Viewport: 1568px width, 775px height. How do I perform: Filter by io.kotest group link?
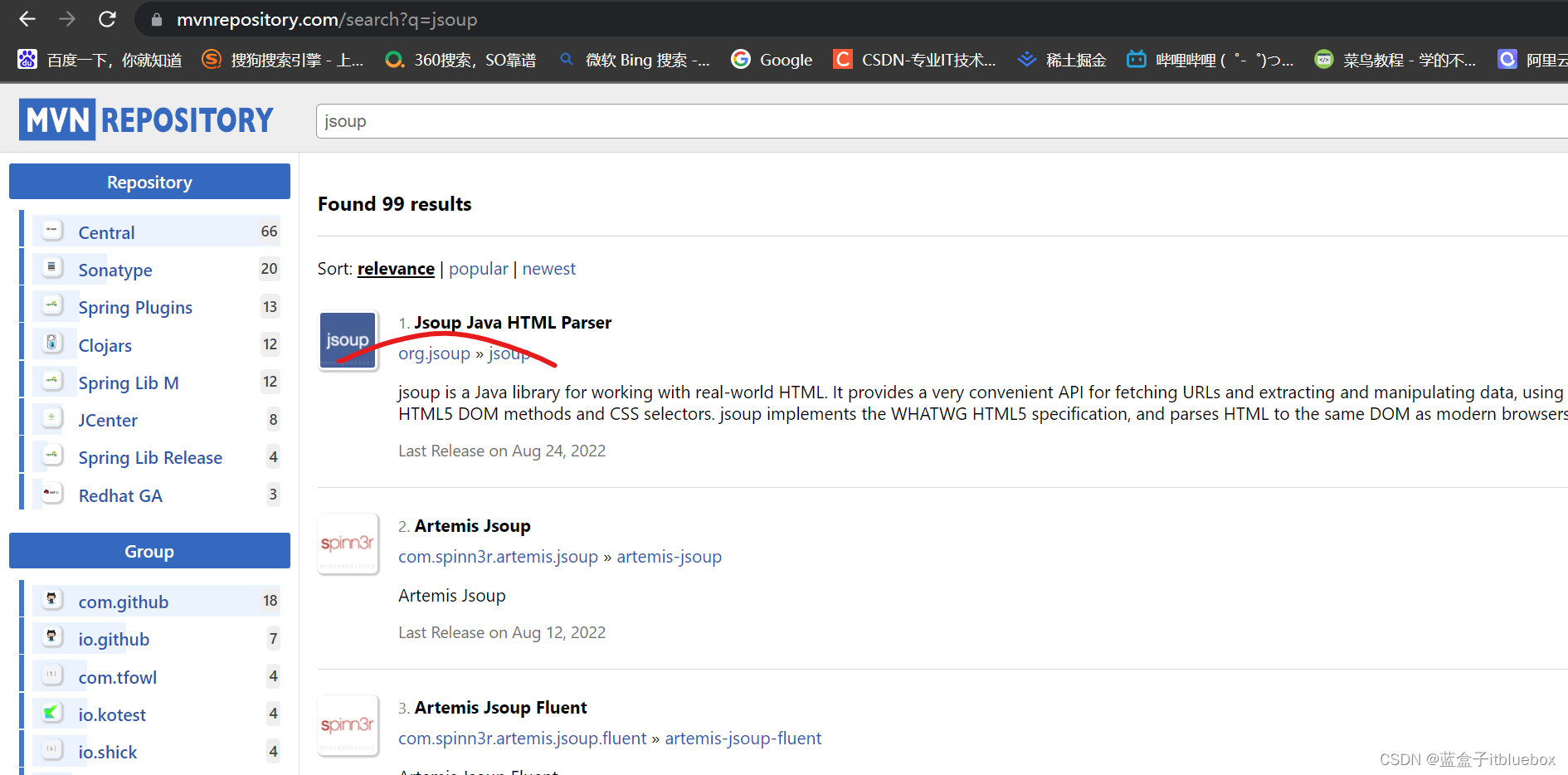(112, 715)
